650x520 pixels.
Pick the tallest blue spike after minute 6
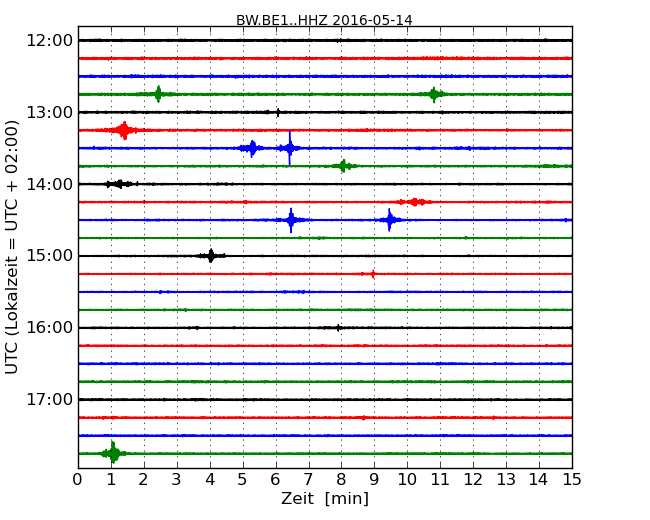click(x=290, y=148)
